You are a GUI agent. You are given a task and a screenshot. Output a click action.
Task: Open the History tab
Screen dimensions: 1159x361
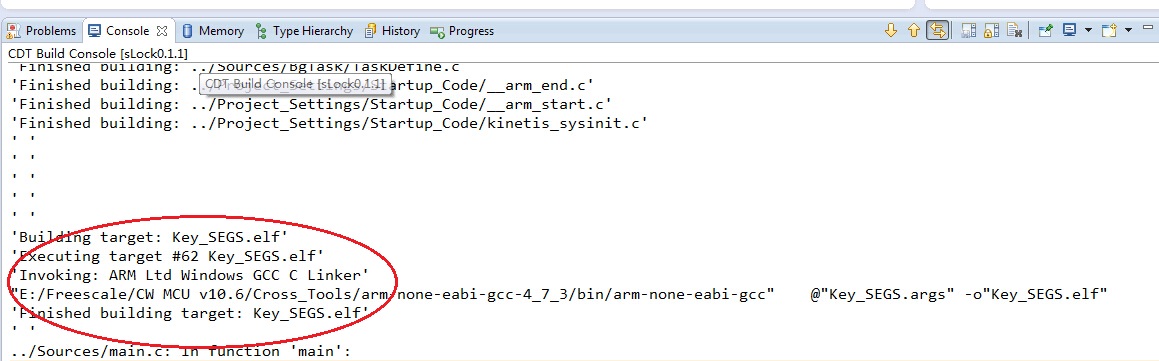tap(392, 31)
